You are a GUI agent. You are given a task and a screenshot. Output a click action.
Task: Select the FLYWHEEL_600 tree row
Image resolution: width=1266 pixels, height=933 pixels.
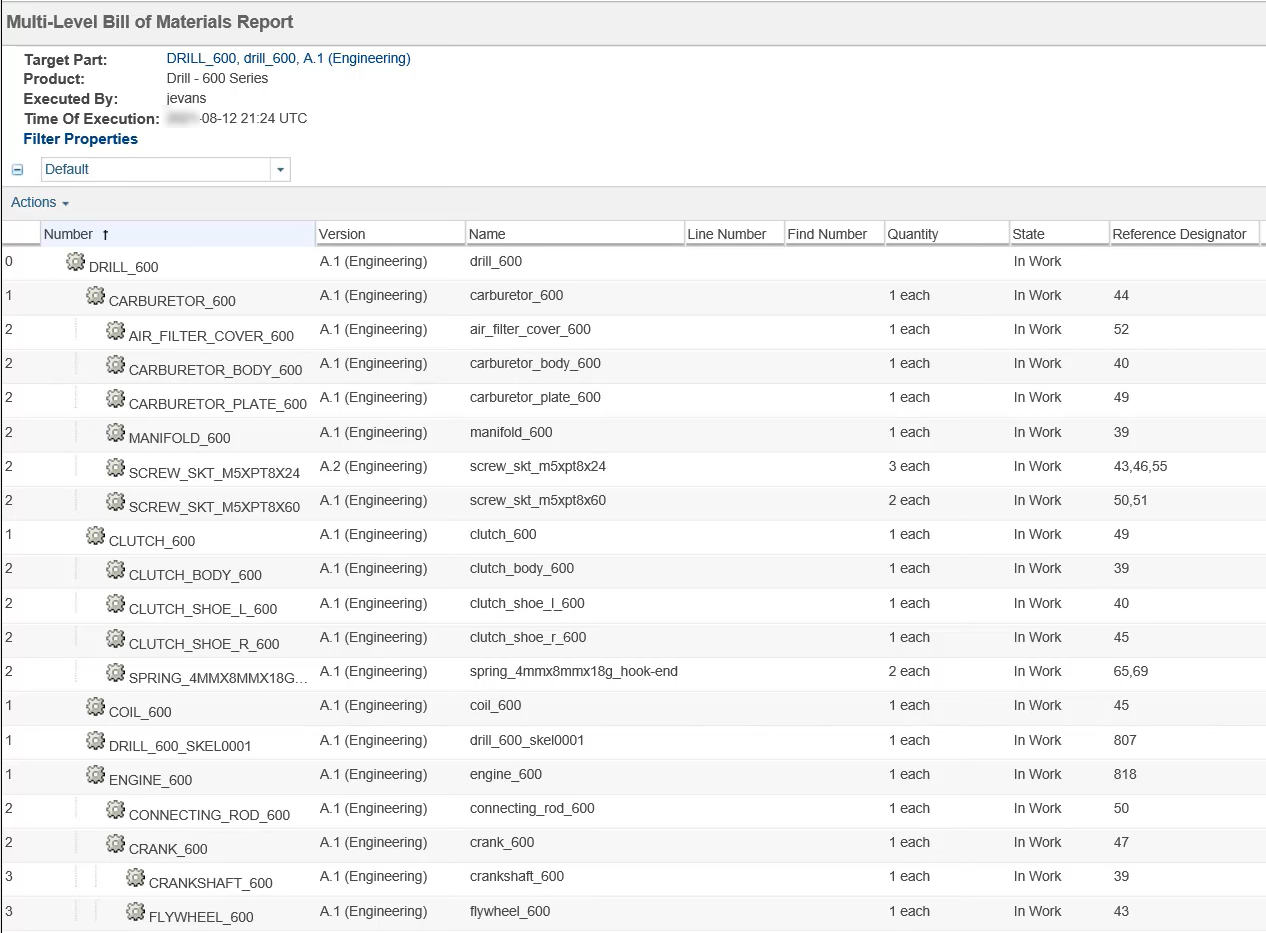click(633, 913)
